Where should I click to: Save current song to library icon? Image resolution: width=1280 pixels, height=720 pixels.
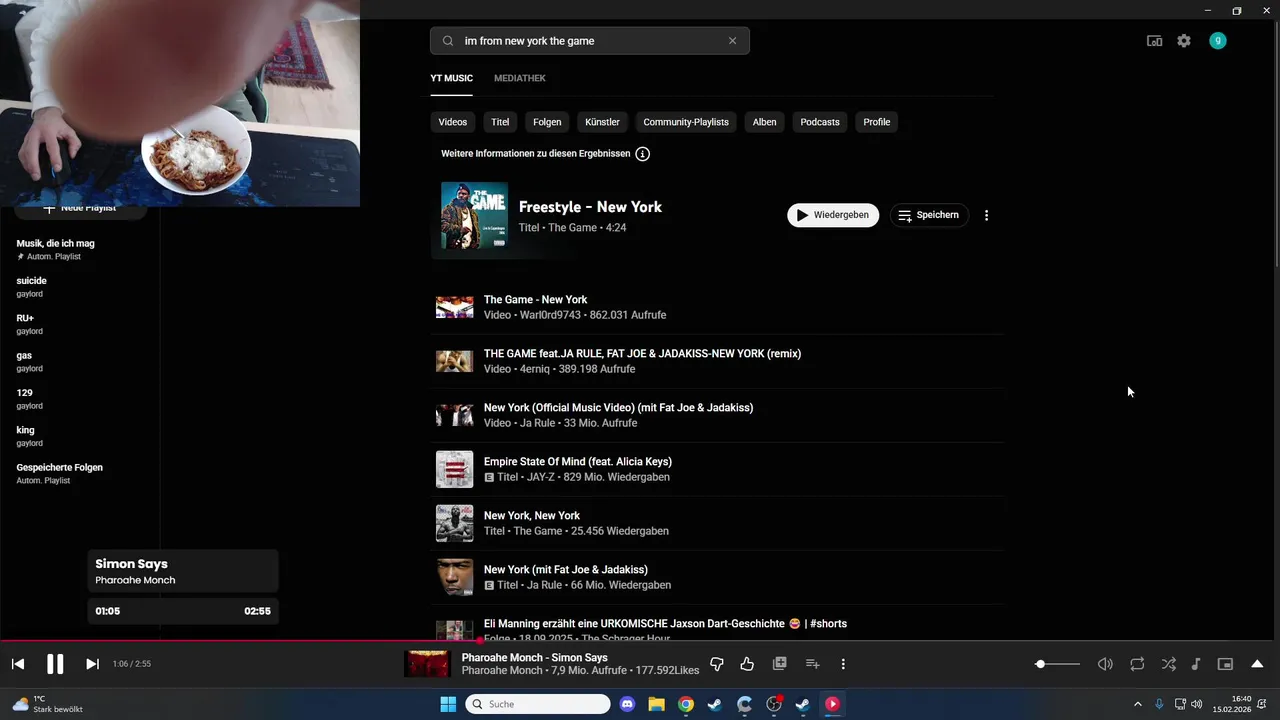pos(780,664)
